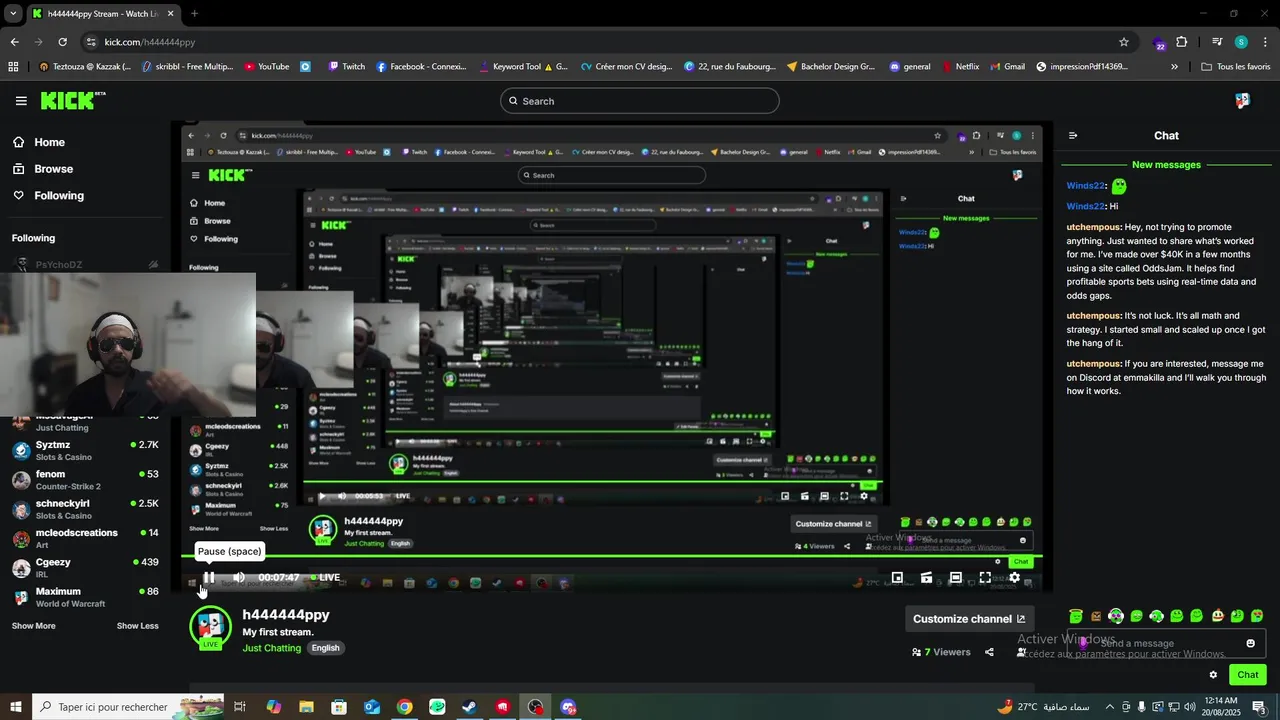Open Chrome apps grid icon
This screenshot has height=720, width=1280.
(x=13, y=67)
